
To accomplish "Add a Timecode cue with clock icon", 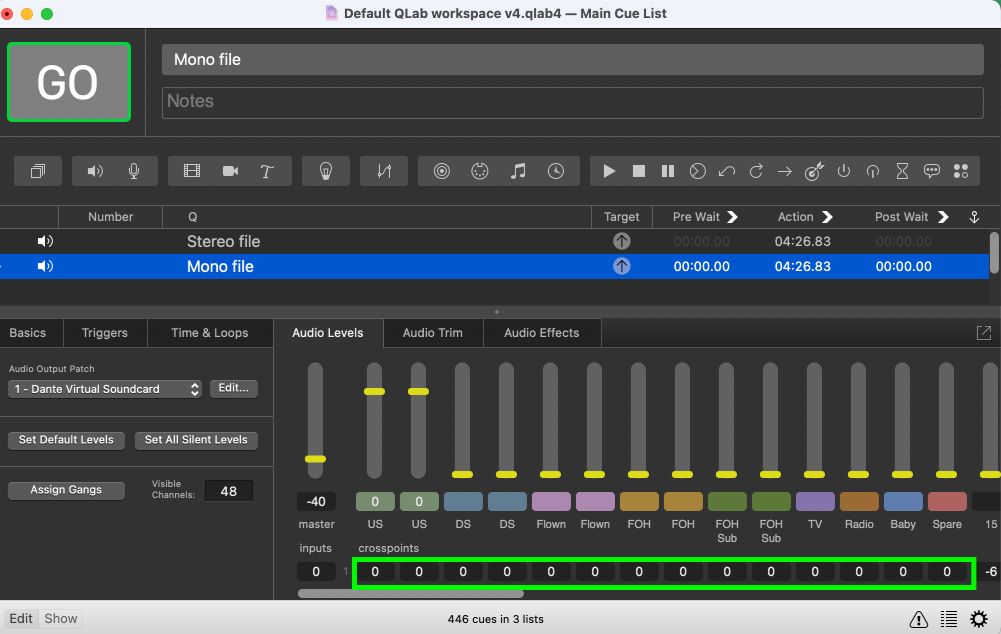I will [556, 171].
